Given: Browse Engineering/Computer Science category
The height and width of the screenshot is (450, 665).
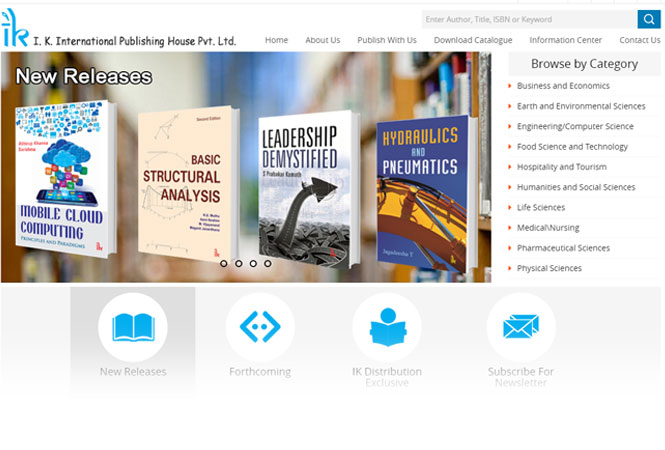Looking at the screenshot, I should coord(575,126).
